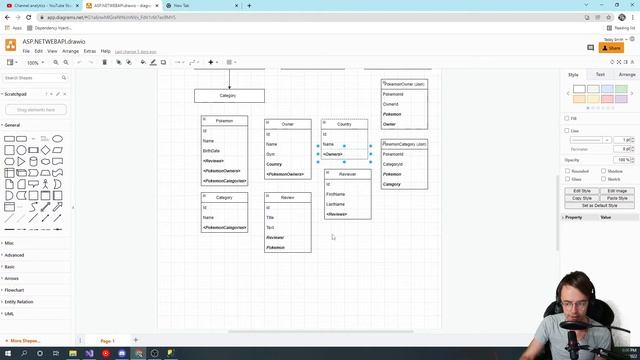Select the pink/red style swatch

coord(607,99)
